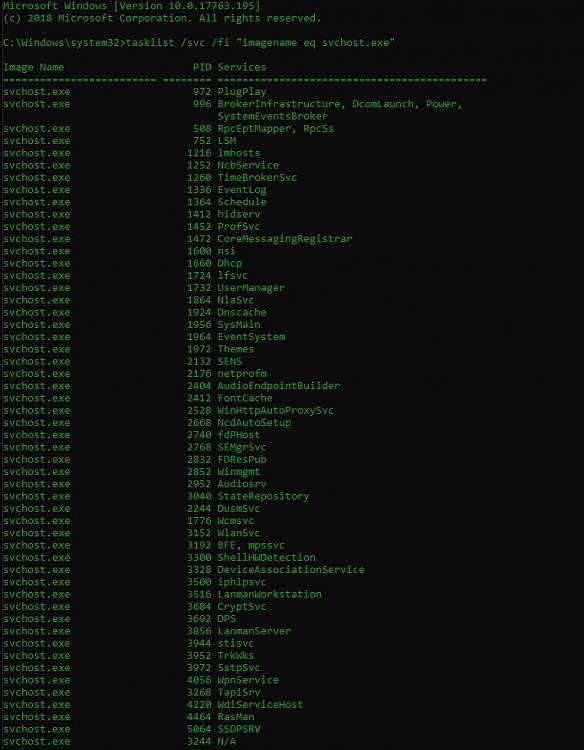Select the DeviceAssociationService entry
This screenshot has height=750, width=584.
click(x=291, y=570)
